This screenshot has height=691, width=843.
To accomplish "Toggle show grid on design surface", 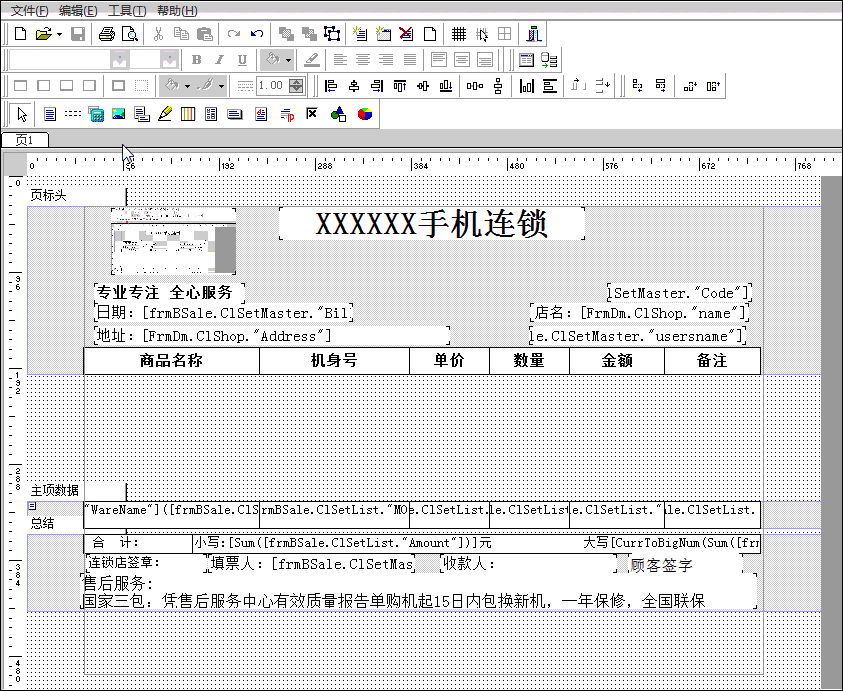I will coord(459,34).
